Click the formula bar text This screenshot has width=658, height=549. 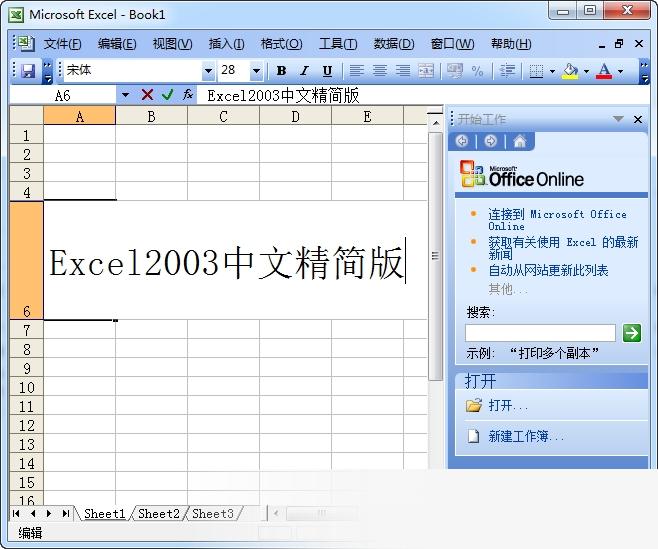[x=283, y=96]
